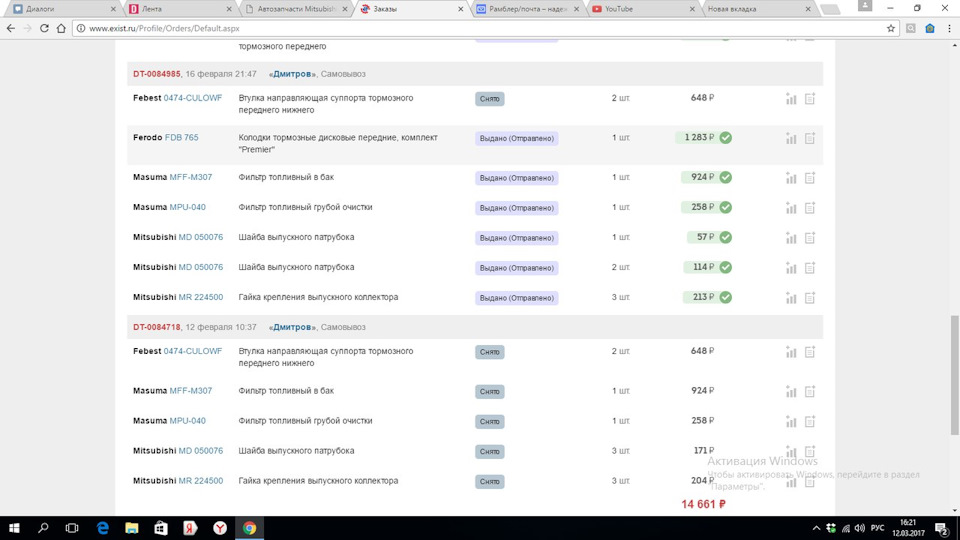Viewport: 960px width, 540px height.
Task: Open note icon for Masuma MFF-M307 Снято row
Action: (x=810, y=392)
